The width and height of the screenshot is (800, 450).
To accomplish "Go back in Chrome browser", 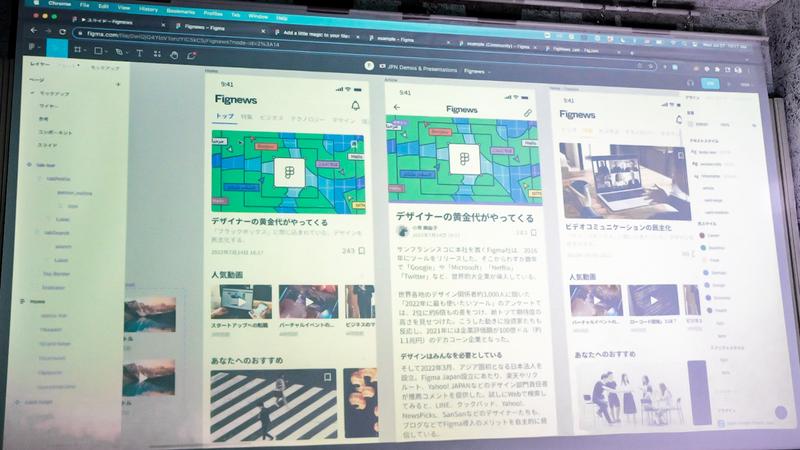I will coord(34,30).
